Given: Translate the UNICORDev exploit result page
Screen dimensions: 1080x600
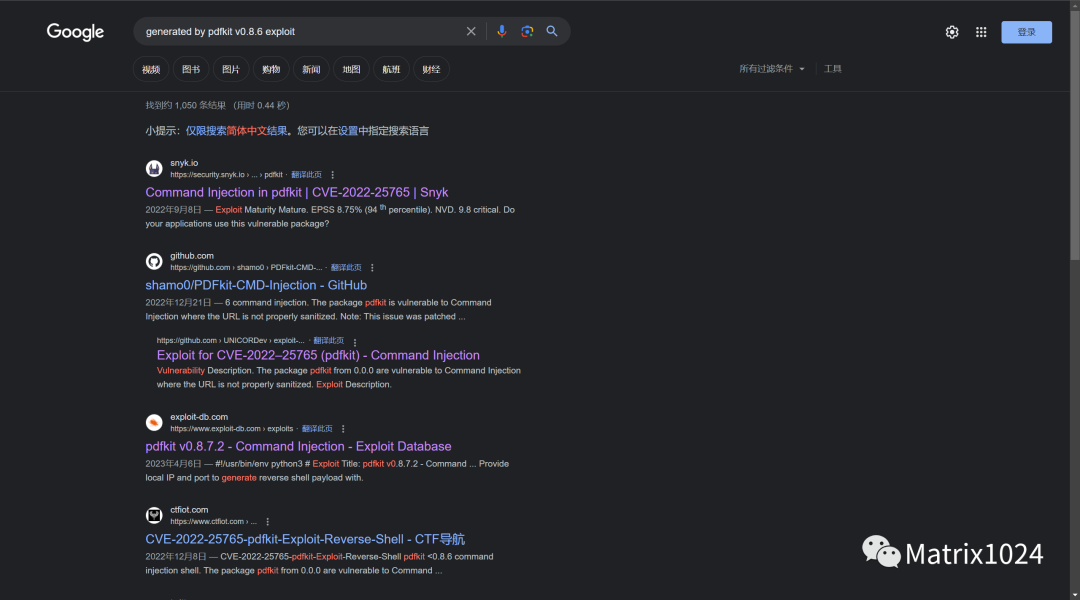Looking at the screenshot, I should 329,341.
